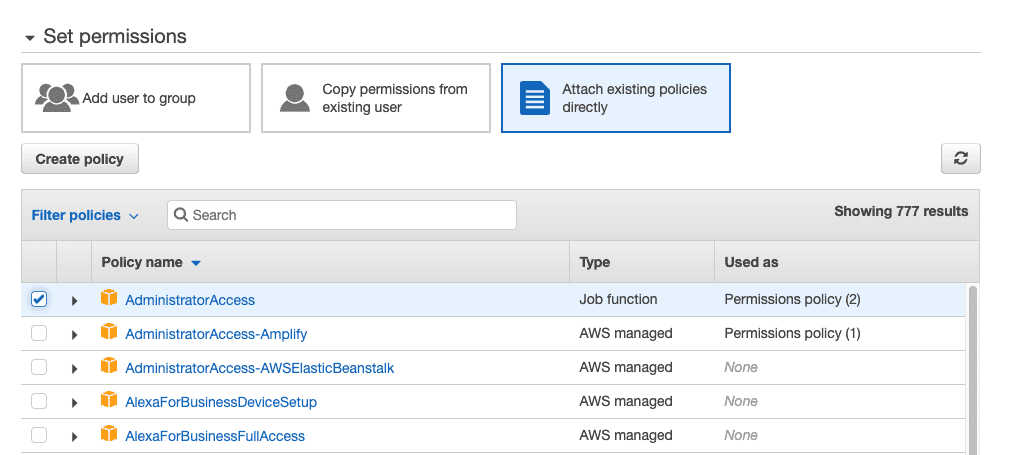Open the Filter policies dropdown
This screenshot has height=455, width=1011.
(85, 215)
